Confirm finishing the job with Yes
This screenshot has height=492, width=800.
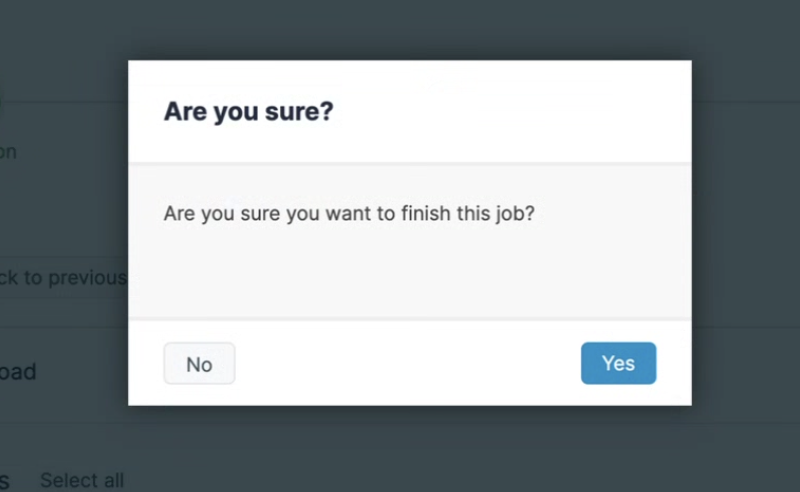tap(618, 363)
